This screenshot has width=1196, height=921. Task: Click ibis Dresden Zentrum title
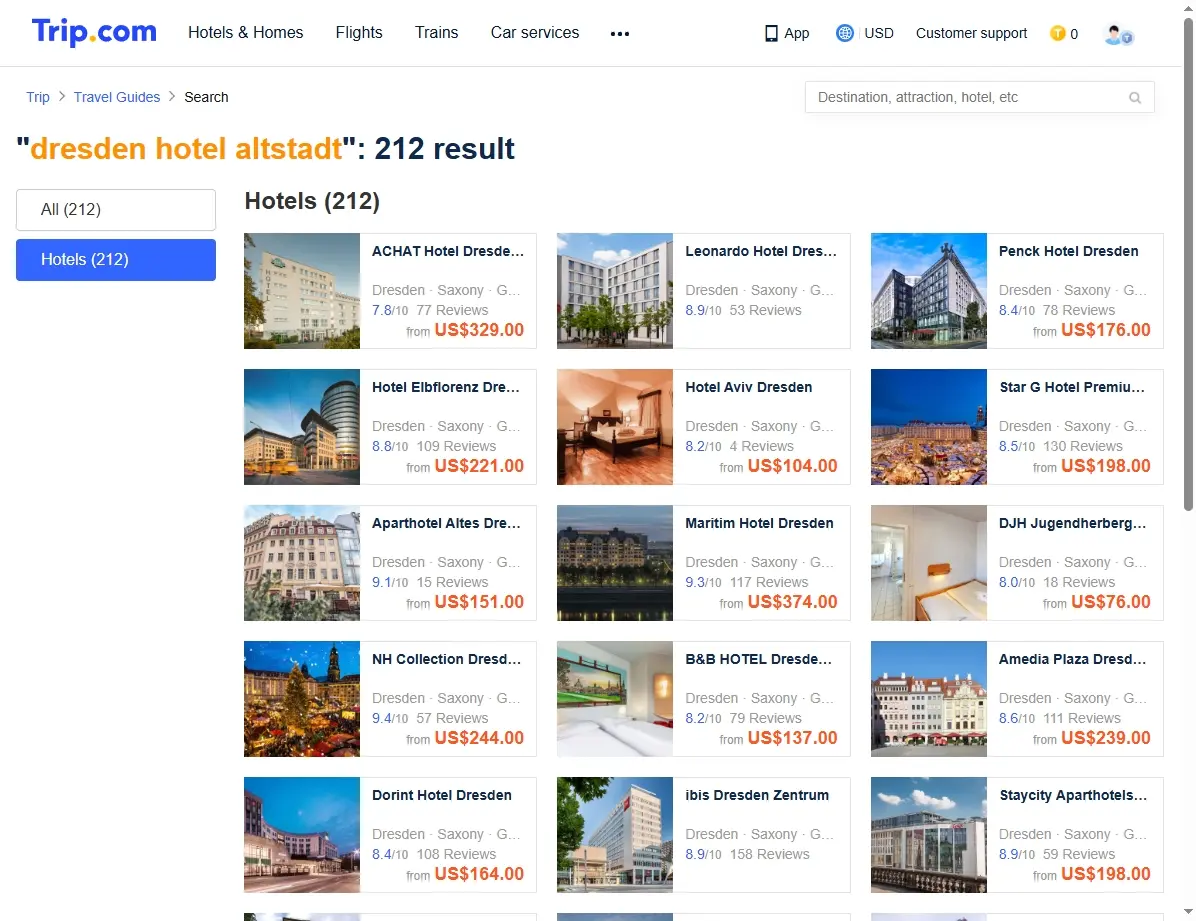[757, 795]
